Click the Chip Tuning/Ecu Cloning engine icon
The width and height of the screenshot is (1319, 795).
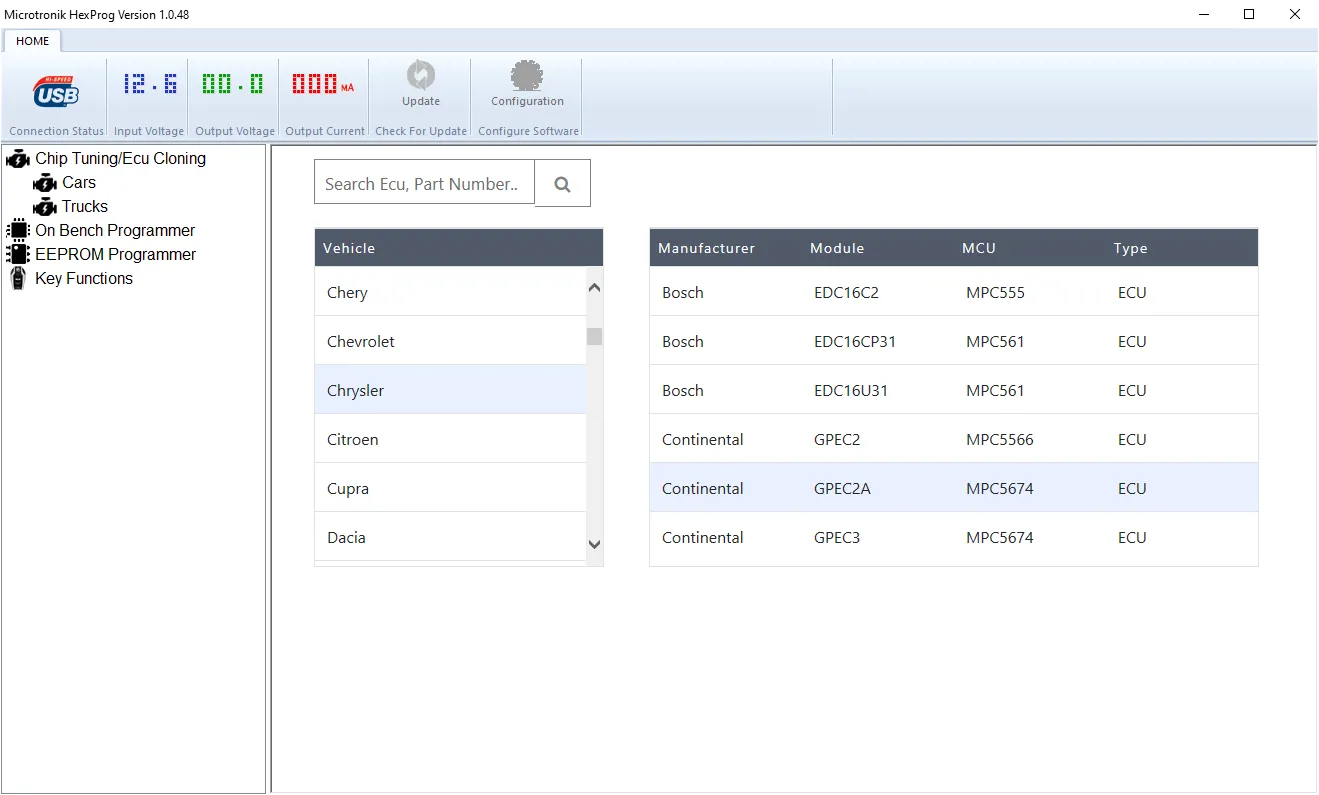[x=18, y=158]
